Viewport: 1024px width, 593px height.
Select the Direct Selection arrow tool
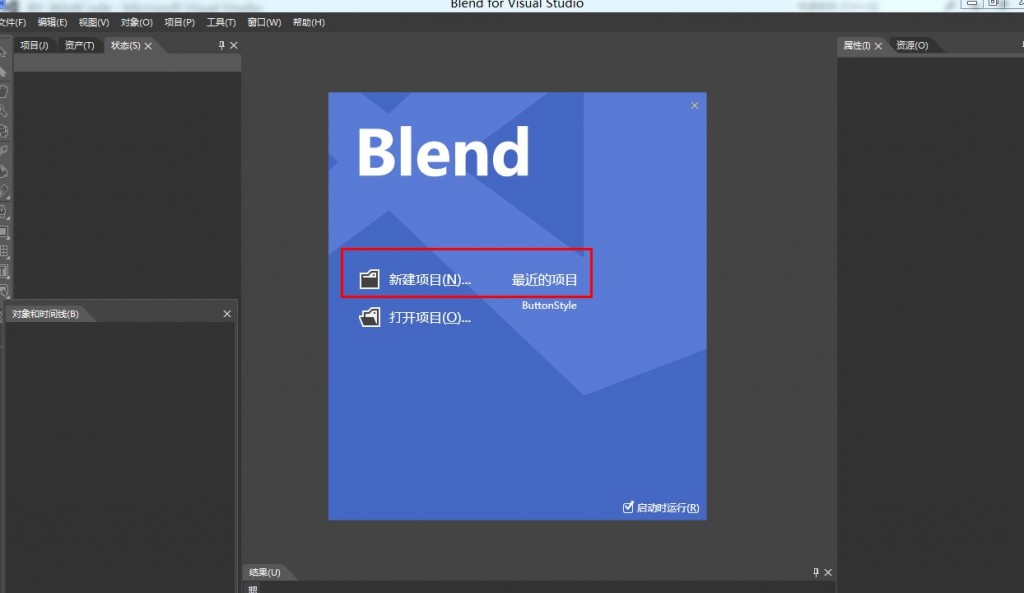point(3,71)
